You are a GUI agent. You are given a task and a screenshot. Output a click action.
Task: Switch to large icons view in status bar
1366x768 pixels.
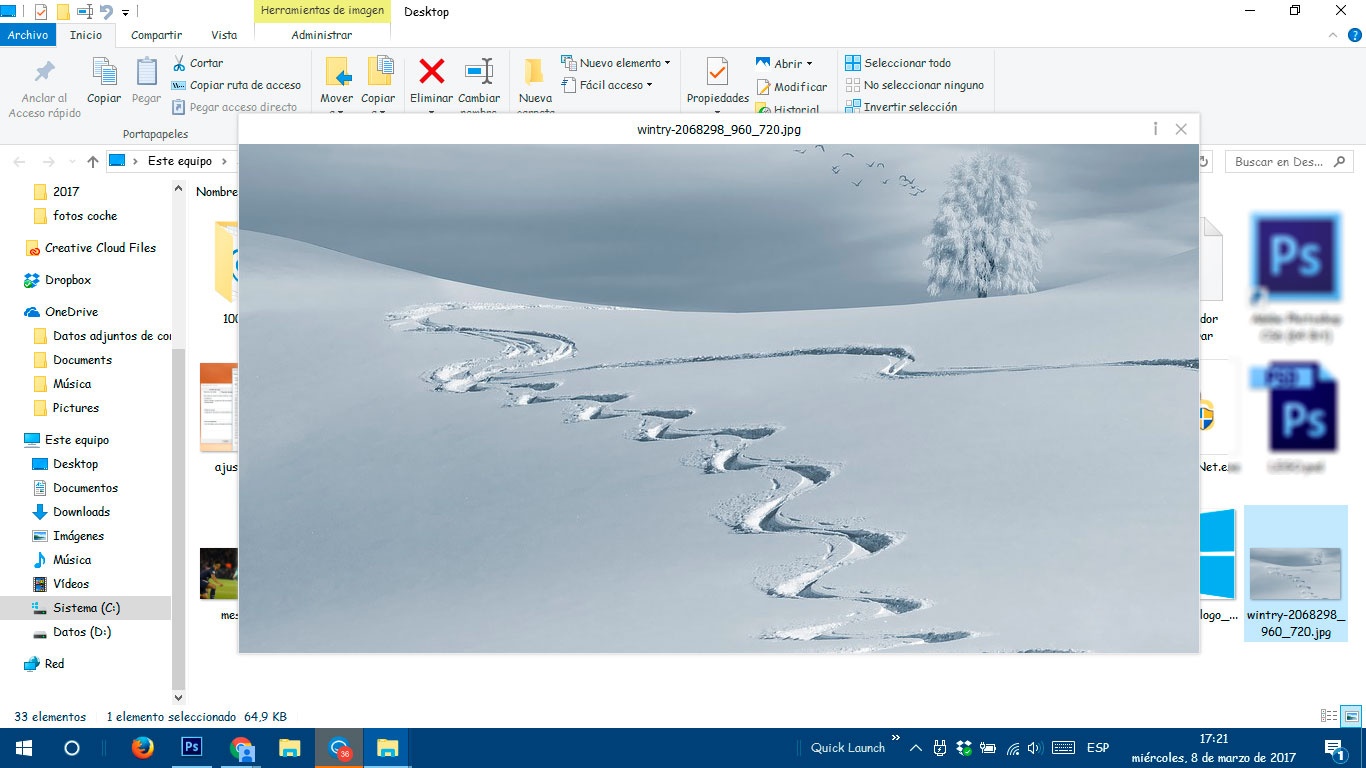[x=1351, y=716]
